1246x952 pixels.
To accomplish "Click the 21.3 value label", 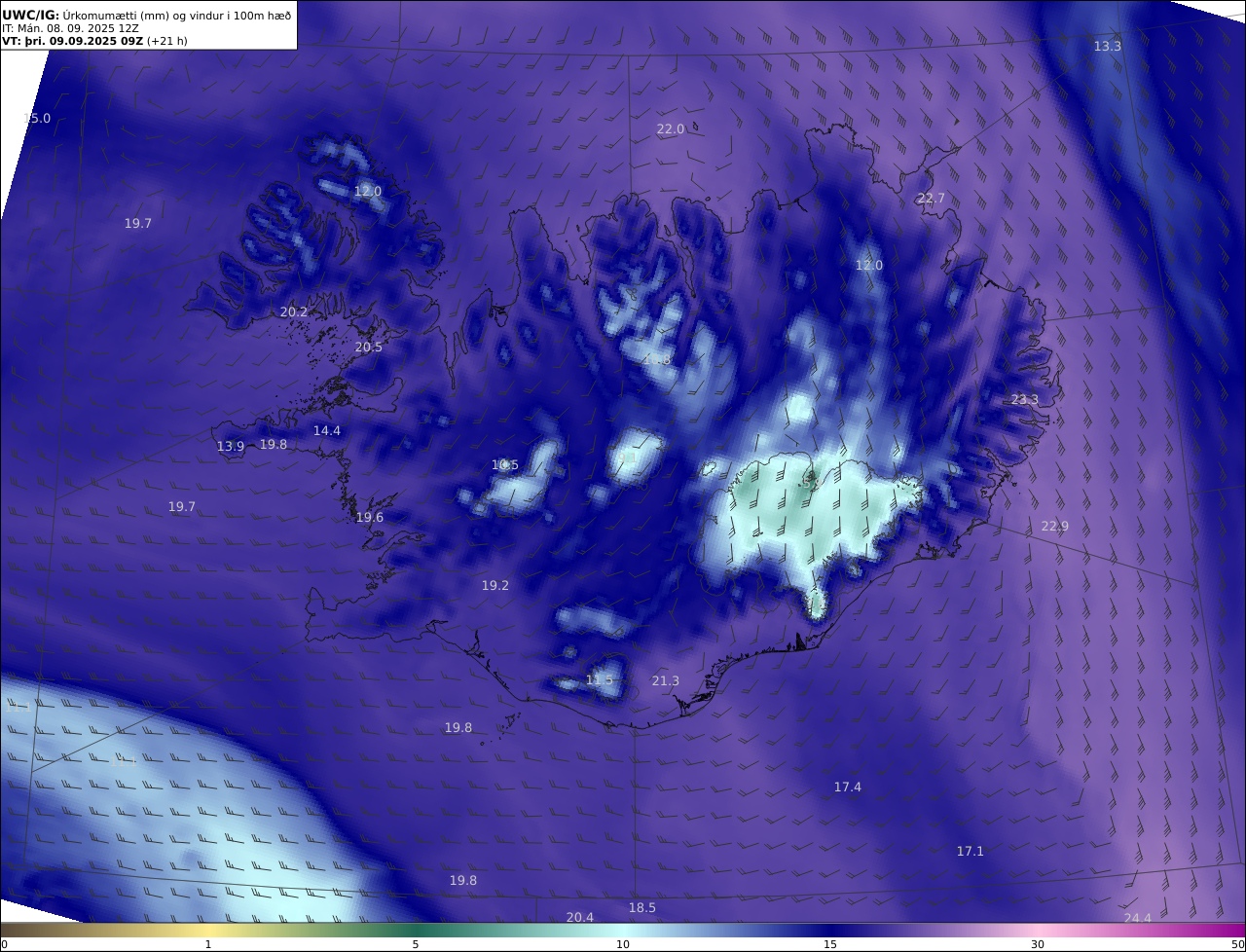I will 666,681.
